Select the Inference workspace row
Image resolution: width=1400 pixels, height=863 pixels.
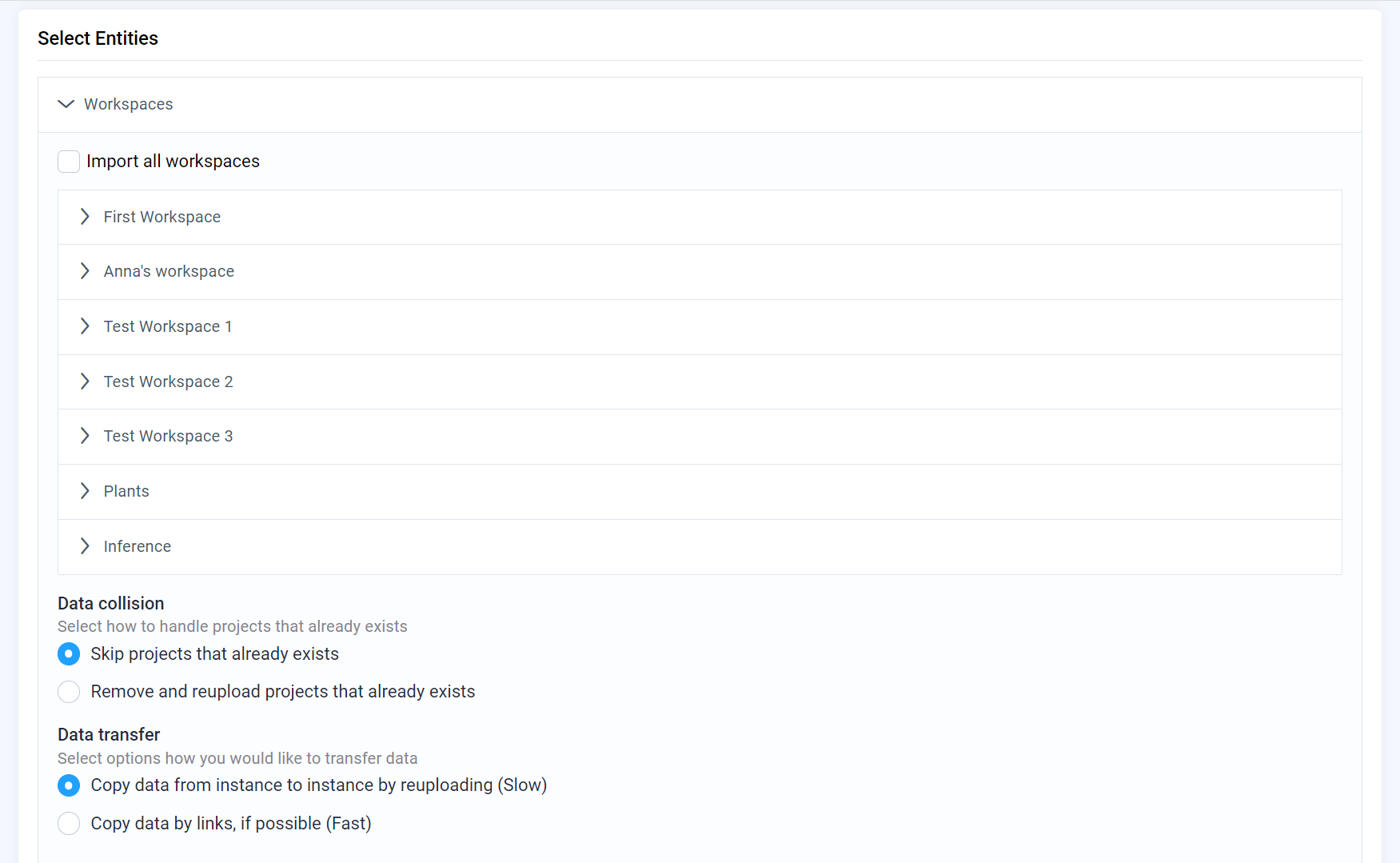click(137, 546)
